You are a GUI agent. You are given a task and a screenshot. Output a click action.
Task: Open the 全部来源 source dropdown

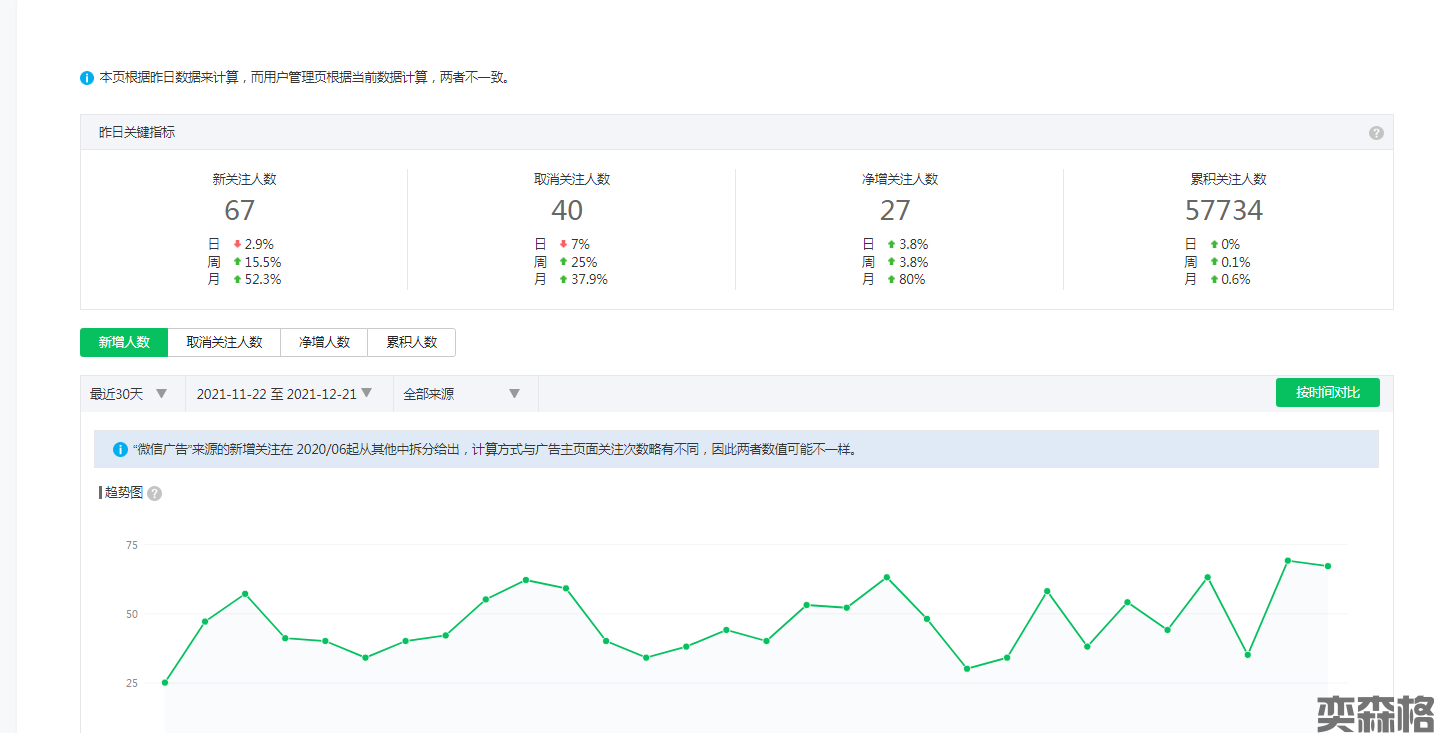click(x=465, y=394)
